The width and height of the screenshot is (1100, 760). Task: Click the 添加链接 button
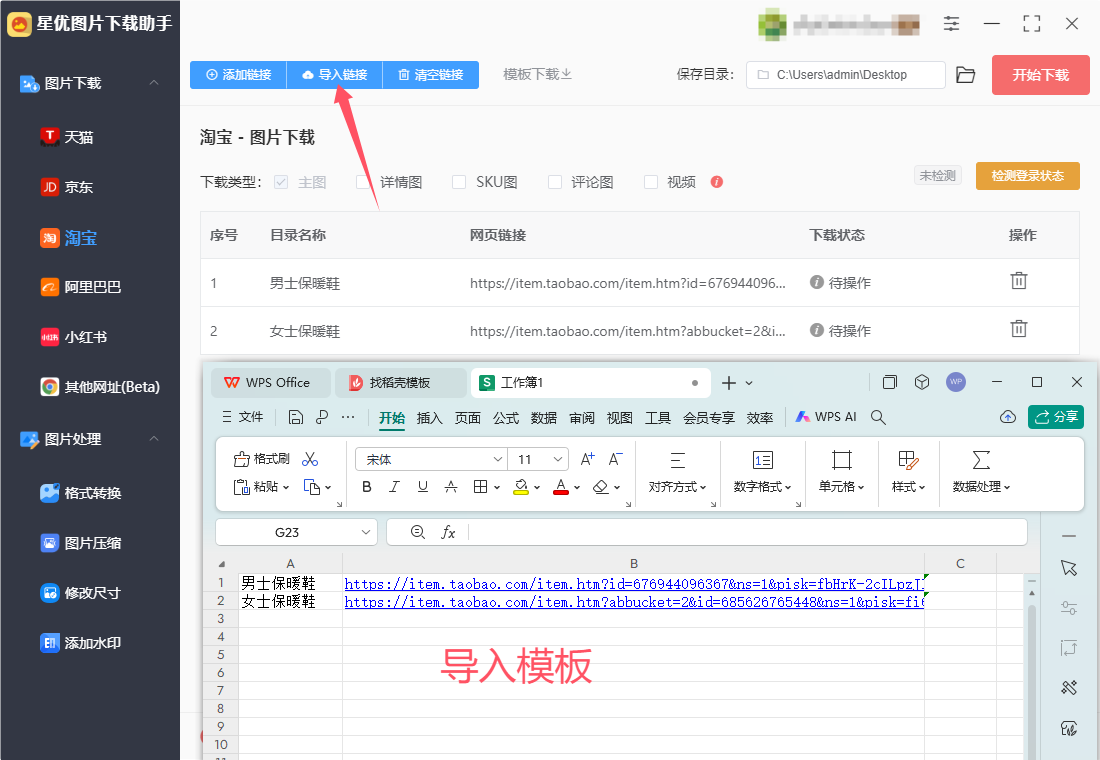click(239, 74)
